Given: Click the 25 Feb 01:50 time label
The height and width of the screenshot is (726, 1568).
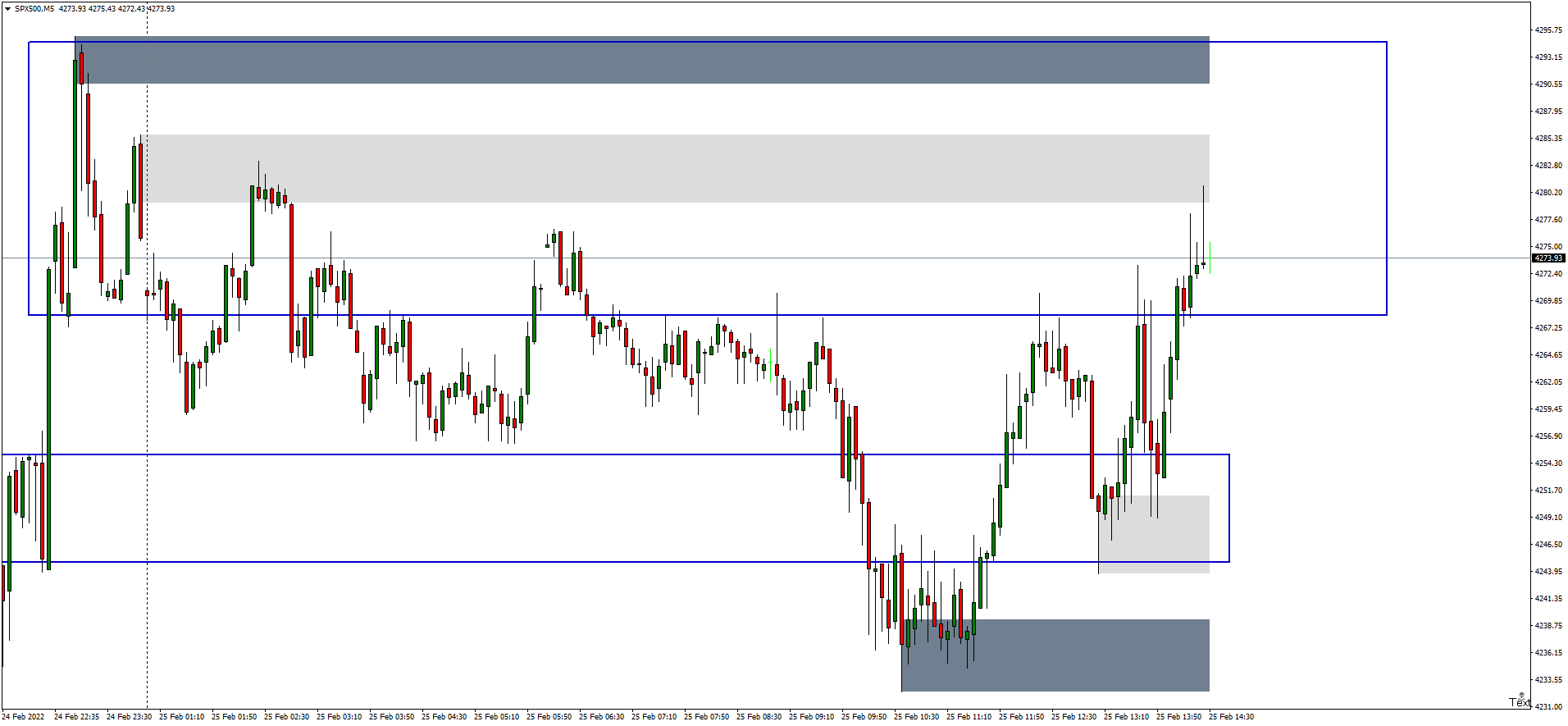Looking at the screenshot, I should (x=234, y=717).
